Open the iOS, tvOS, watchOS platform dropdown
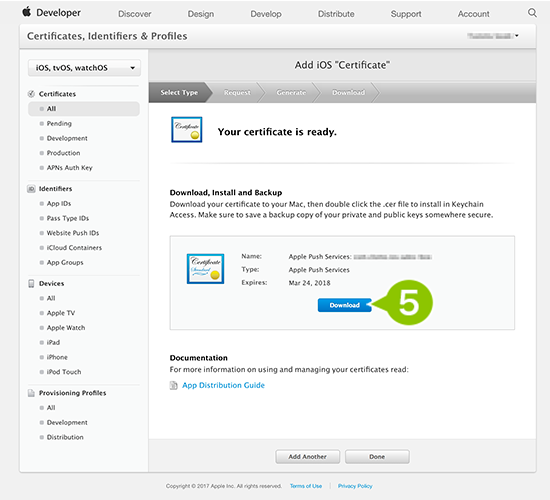This screenshot has width=550, height=500. coord(84,68)
